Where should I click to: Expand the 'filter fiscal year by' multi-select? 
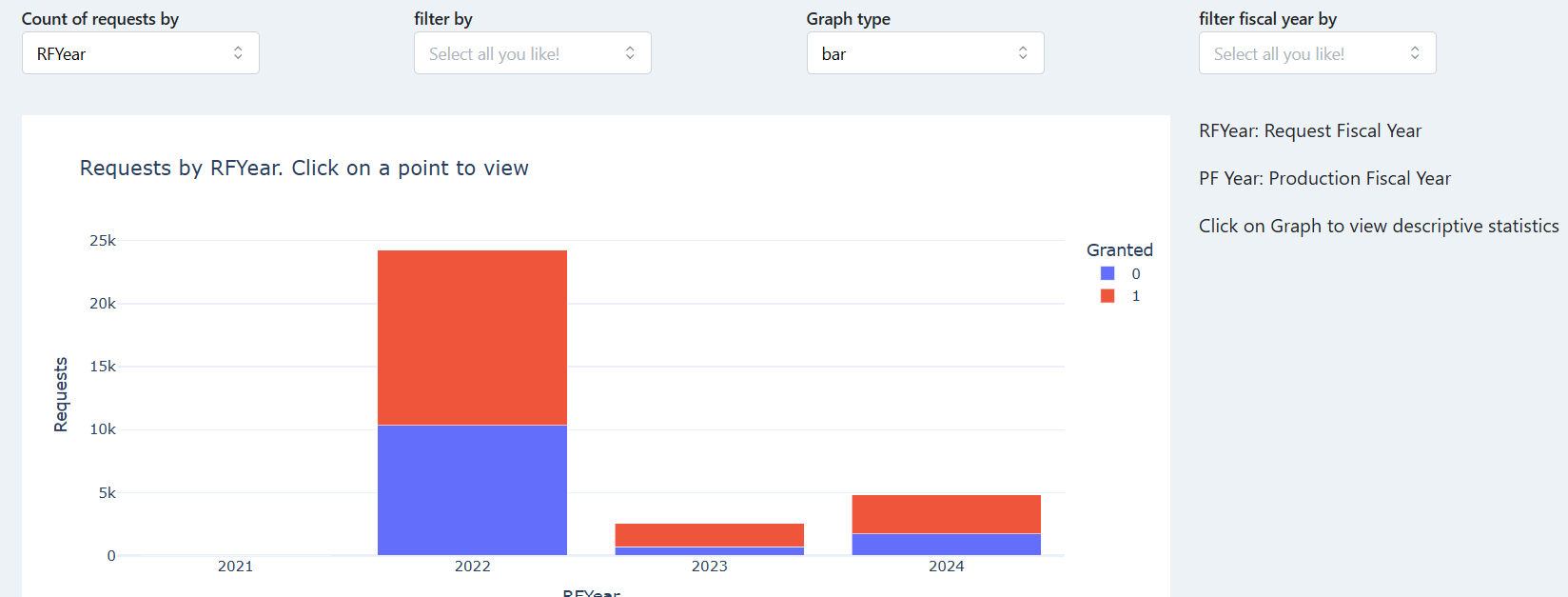point(1317,53)
